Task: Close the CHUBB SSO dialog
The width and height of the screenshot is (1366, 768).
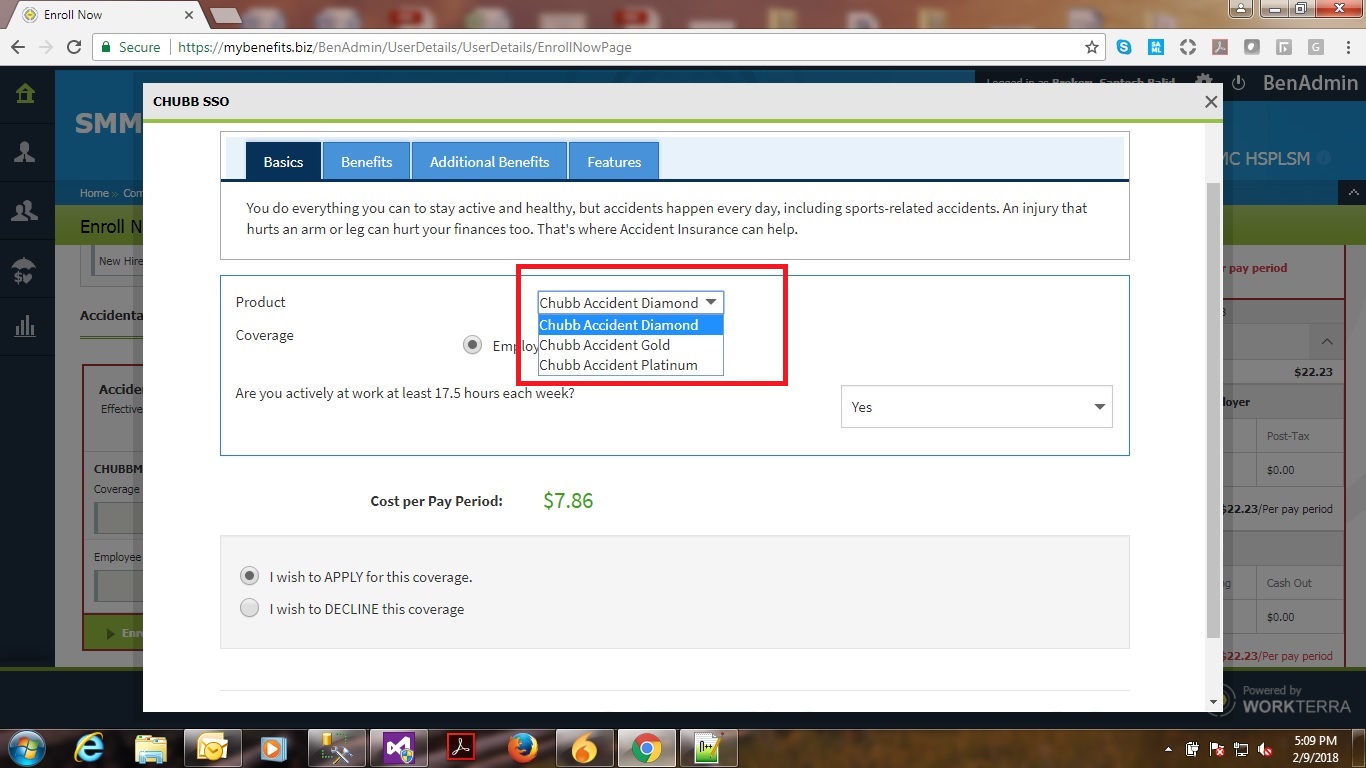Action: pyautogui.click(x=1211, y=102)
